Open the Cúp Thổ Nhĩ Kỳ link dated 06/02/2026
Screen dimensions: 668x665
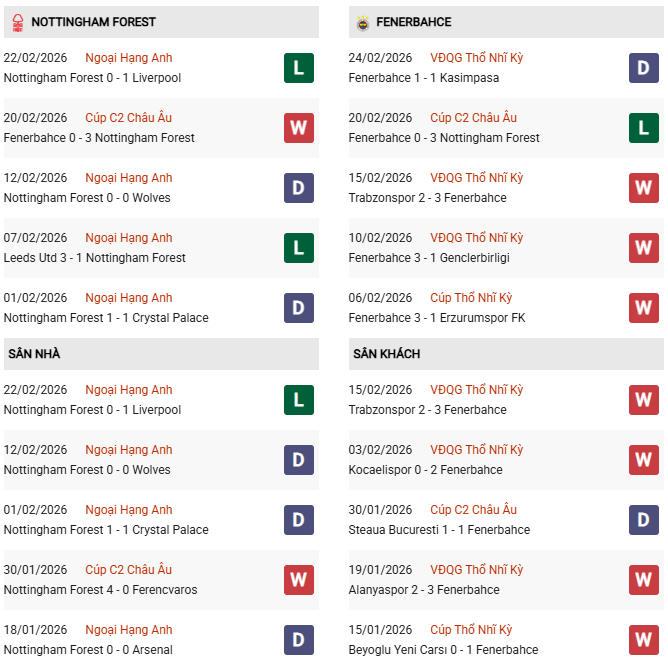click(471, 298)
